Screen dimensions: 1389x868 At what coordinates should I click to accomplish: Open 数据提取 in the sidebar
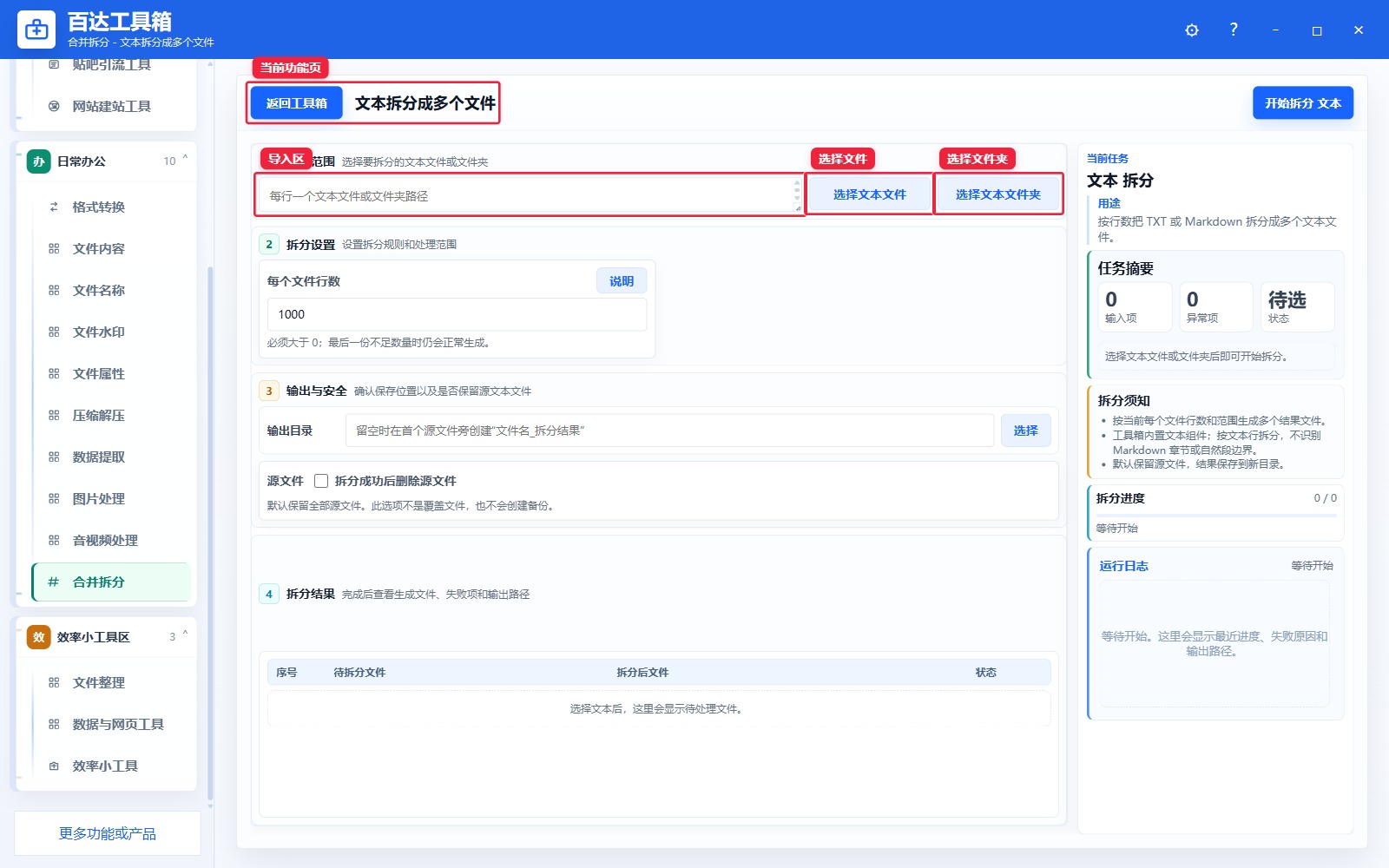(111, 457)
